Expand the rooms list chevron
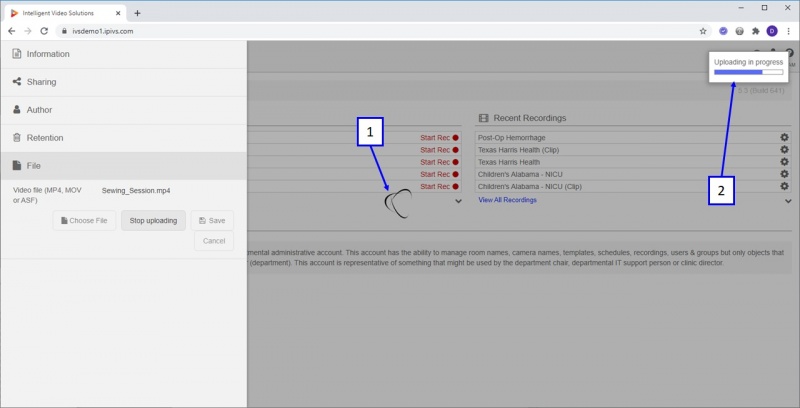 click(458, 201)
